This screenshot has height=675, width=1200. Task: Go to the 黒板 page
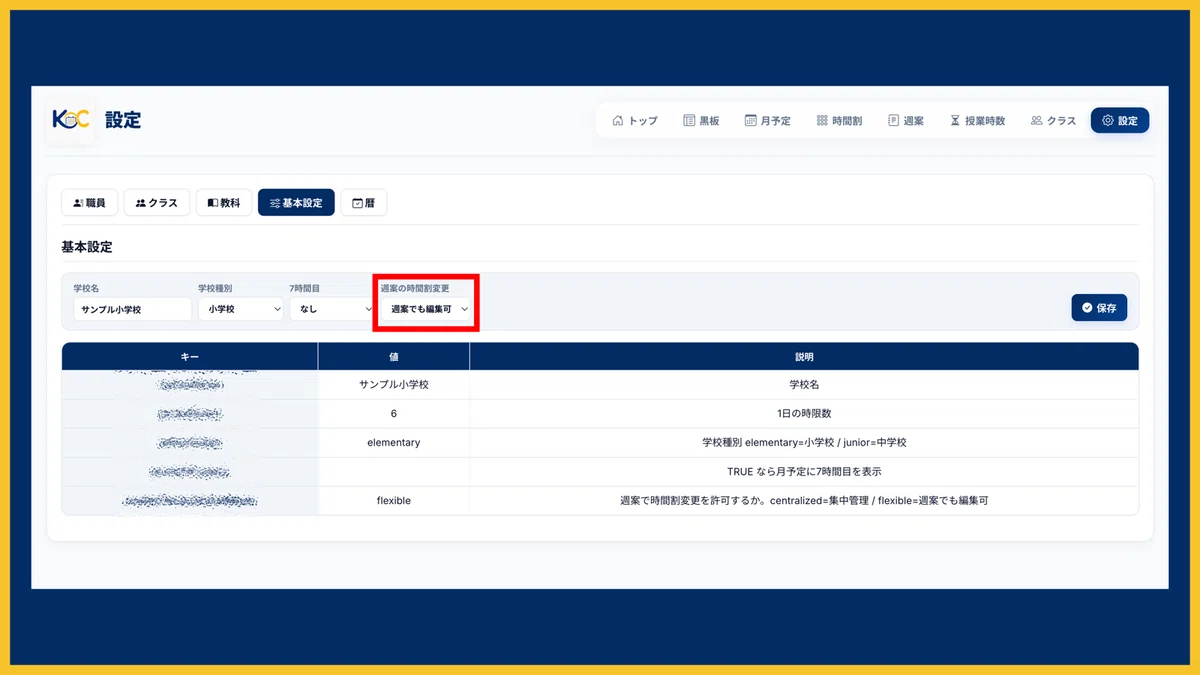701,121
